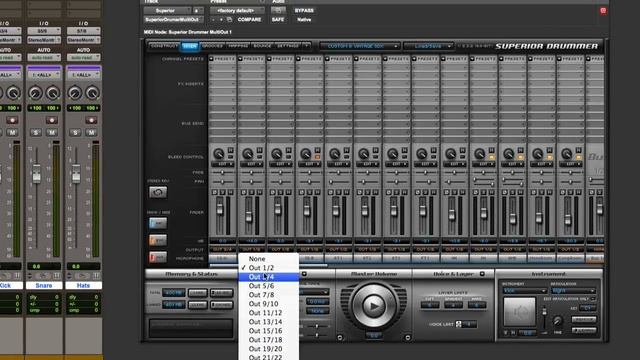This screenshot has width=640, height=360.
Task: Open the Load/Save dropdown
Action: pos(428,47)
